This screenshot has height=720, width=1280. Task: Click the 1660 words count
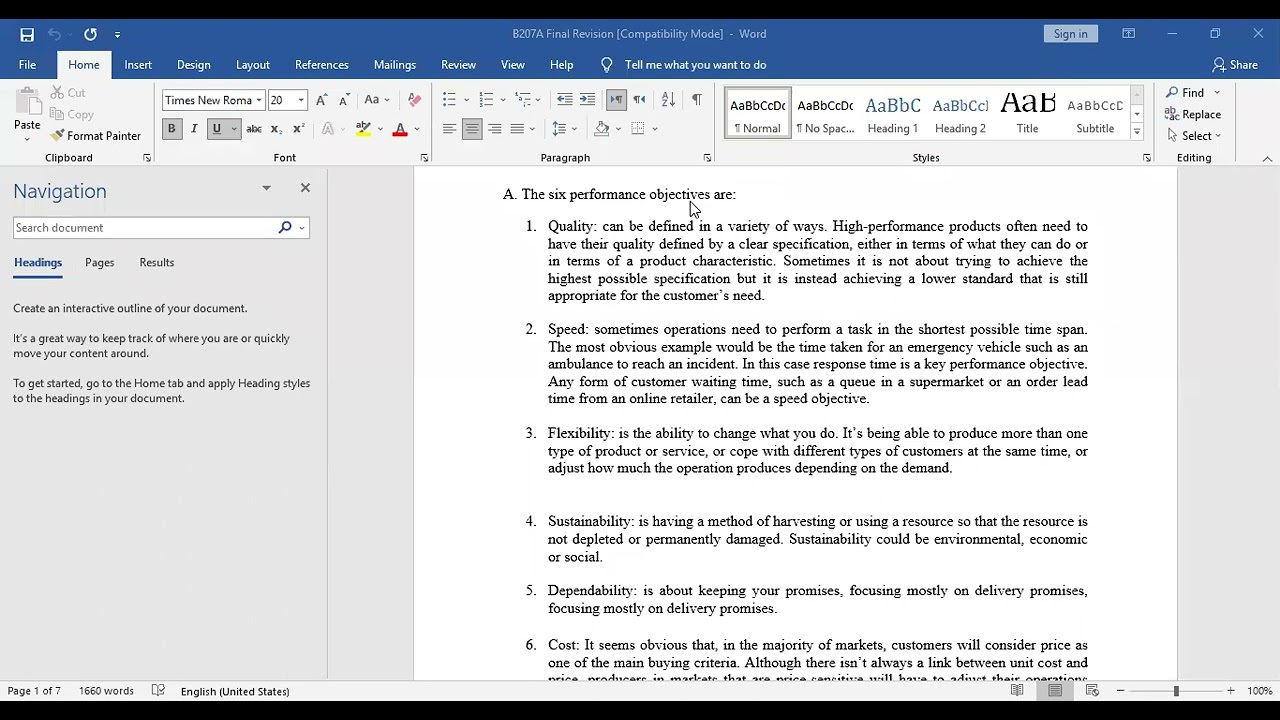106,691
